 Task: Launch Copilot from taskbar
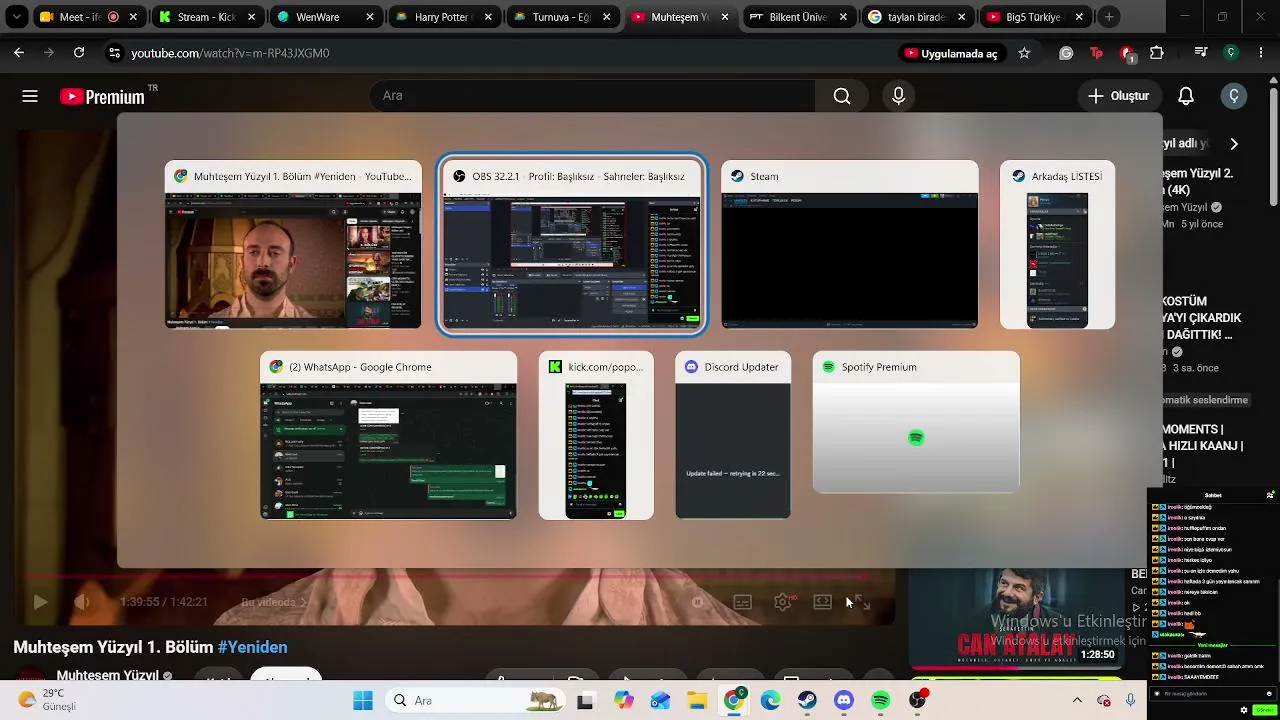pos(624,701)
